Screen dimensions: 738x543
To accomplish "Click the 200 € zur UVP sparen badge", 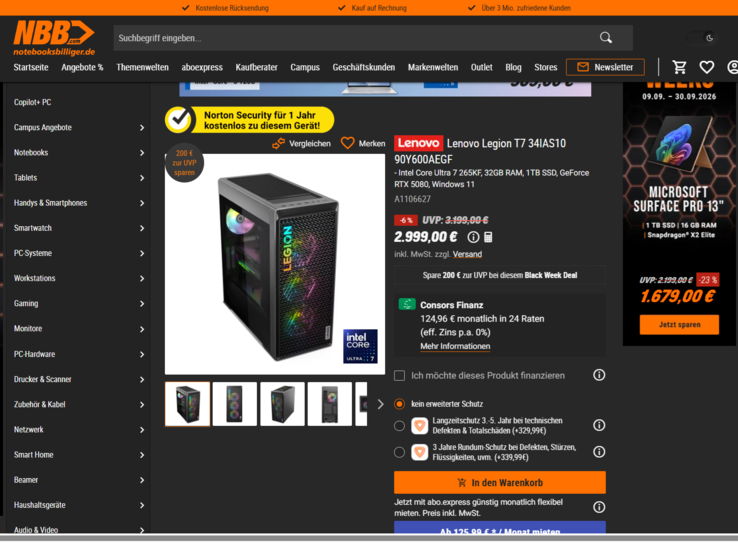I will coord(184,163).
